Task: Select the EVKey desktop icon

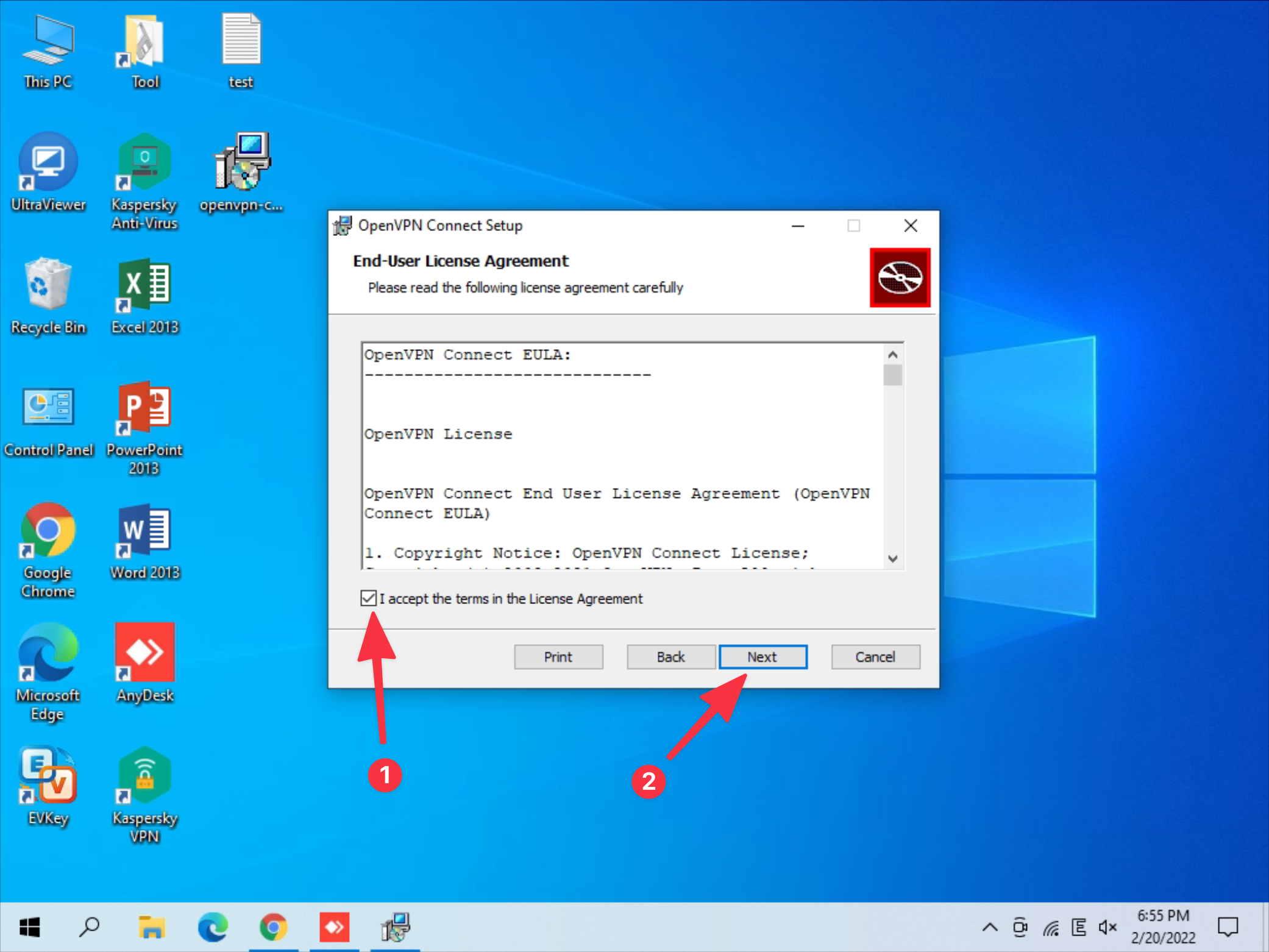Action: (48, 775)
